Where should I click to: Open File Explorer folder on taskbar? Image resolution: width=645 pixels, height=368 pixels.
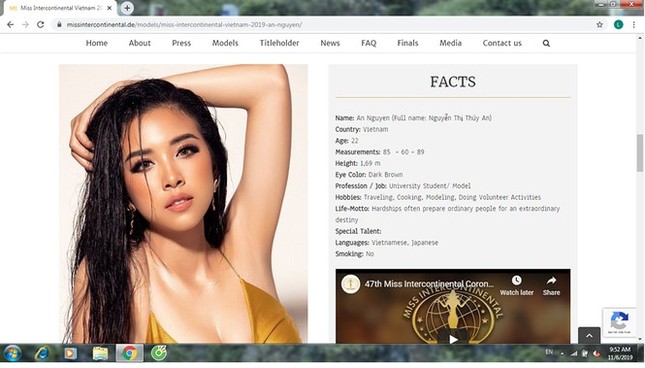[x=100, y=353]
